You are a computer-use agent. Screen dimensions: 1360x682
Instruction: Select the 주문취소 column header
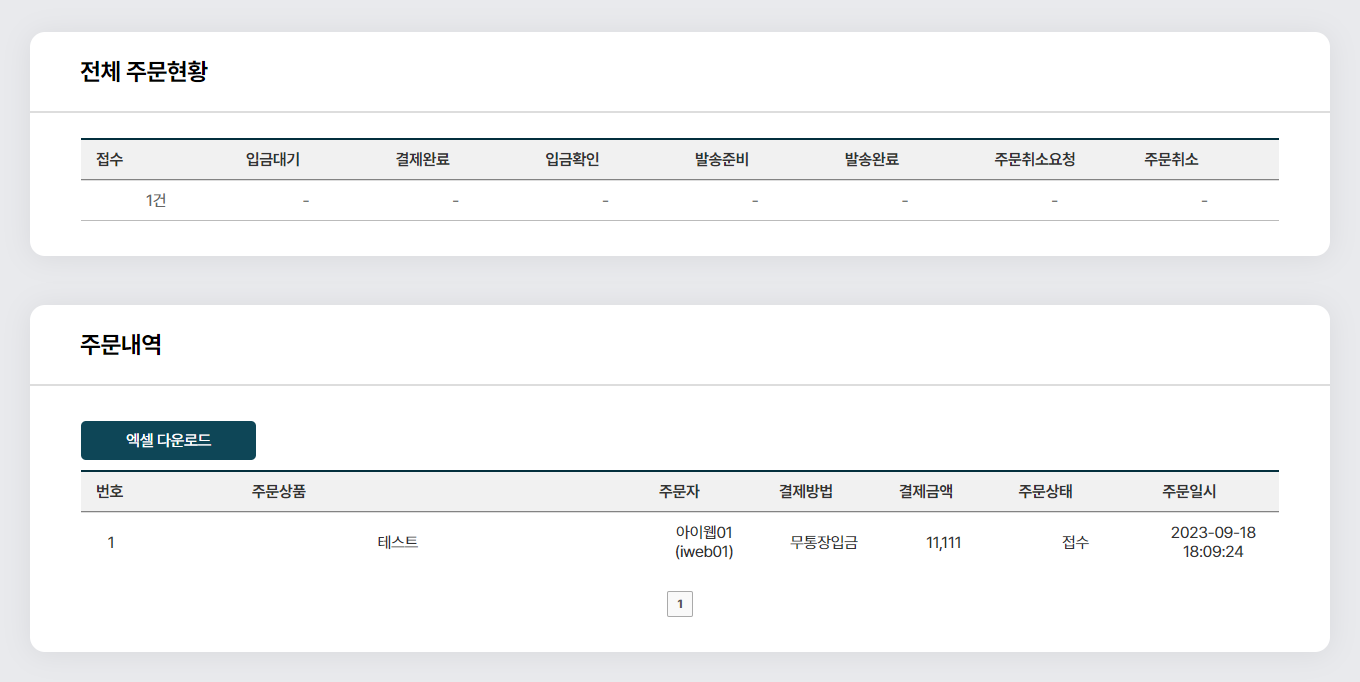(1172, 159)
